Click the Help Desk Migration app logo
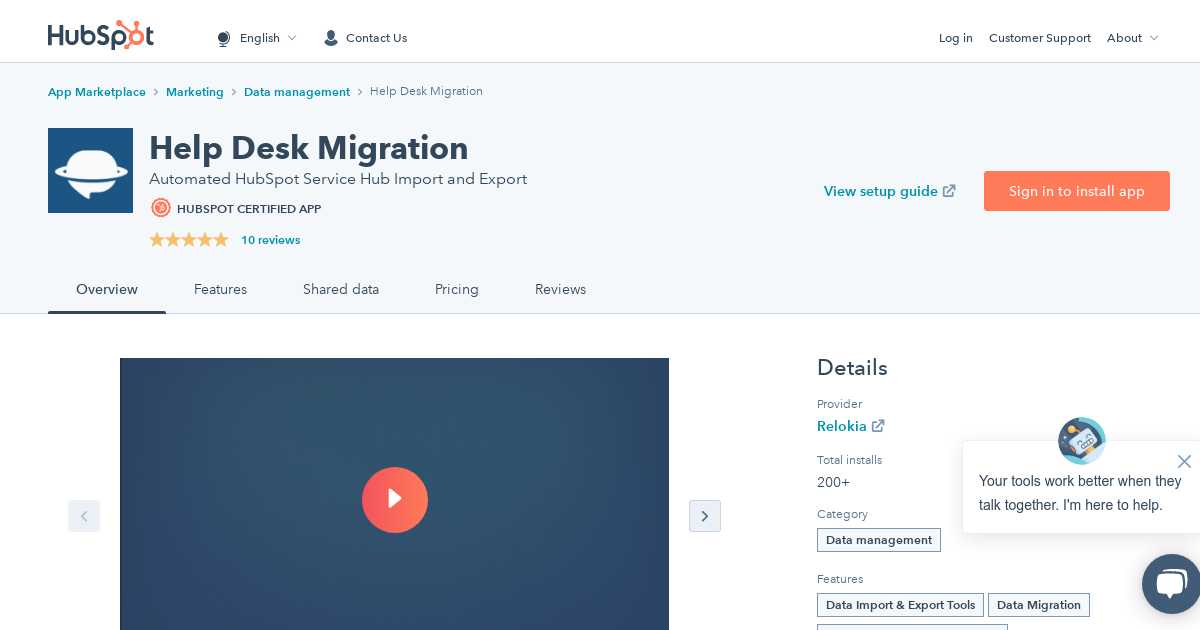The image size is (1200, 630). click(90, 170)
